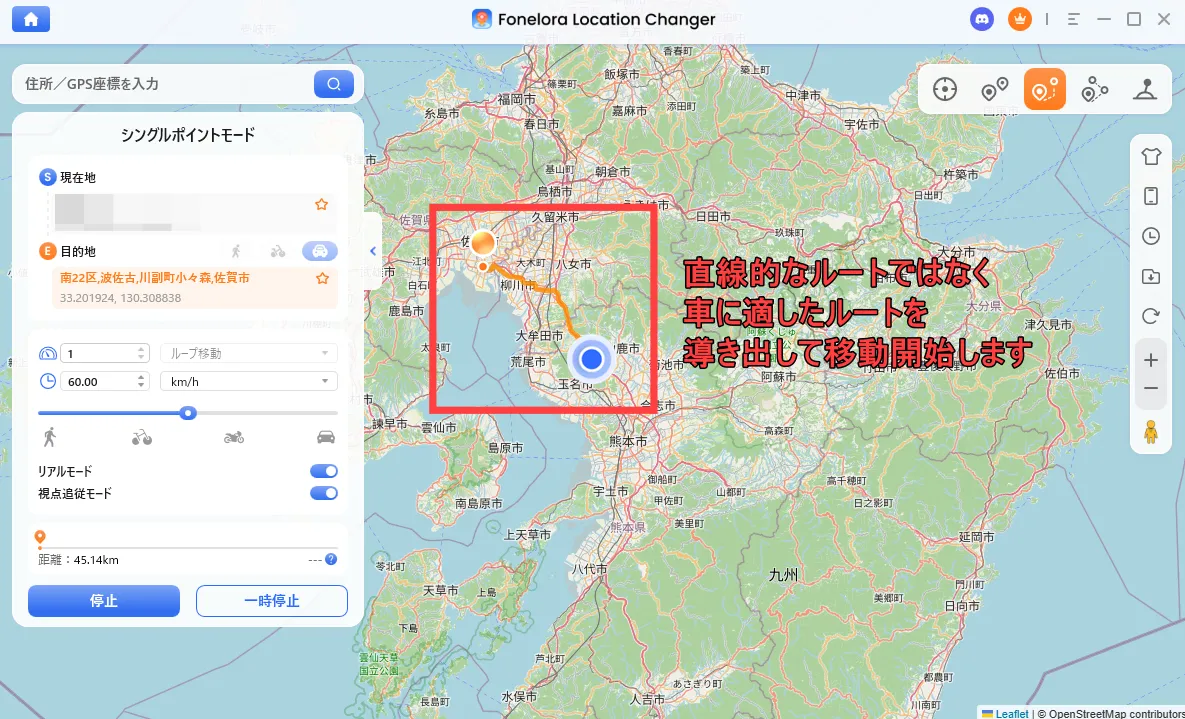Image resolution: width=1185 pixels, height=719 pixels.
Task: Click the route progress marker pin
Action: 40,537
